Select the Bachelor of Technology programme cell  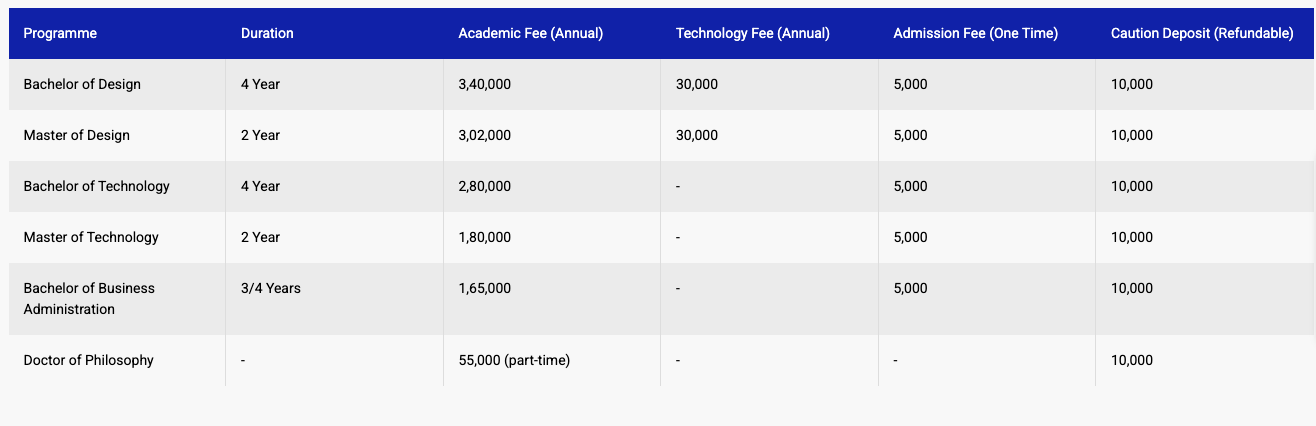tap(97, 186)
